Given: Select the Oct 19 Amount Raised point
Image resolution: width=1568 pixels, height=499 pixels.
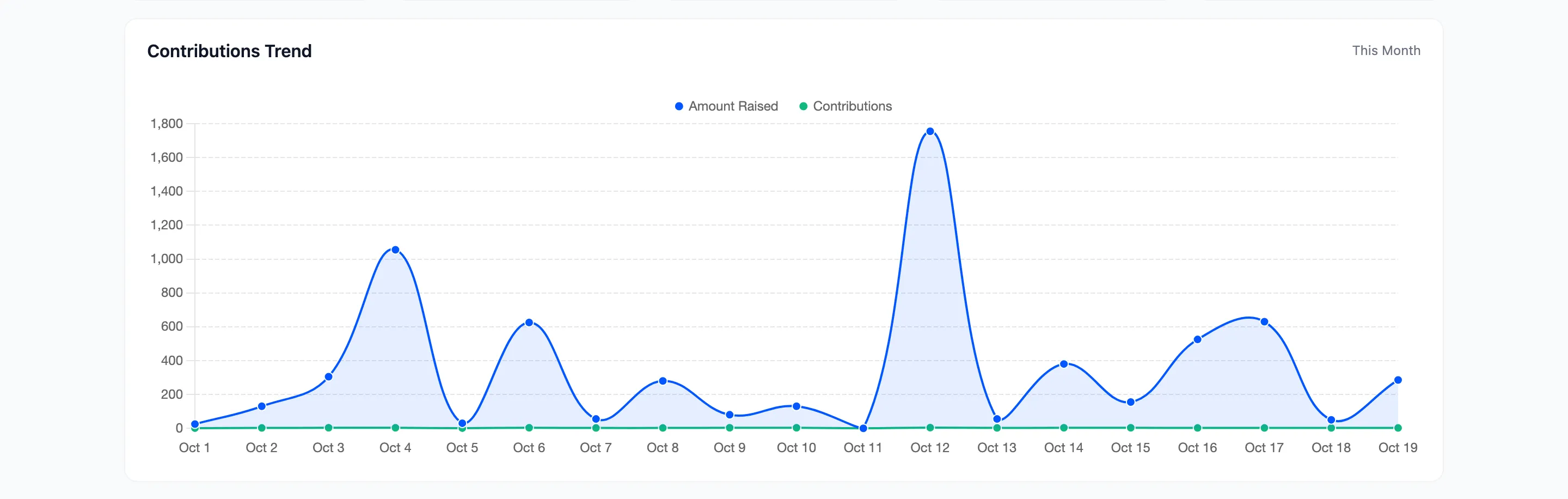Looking at the screenshot, I should 1398,380.
